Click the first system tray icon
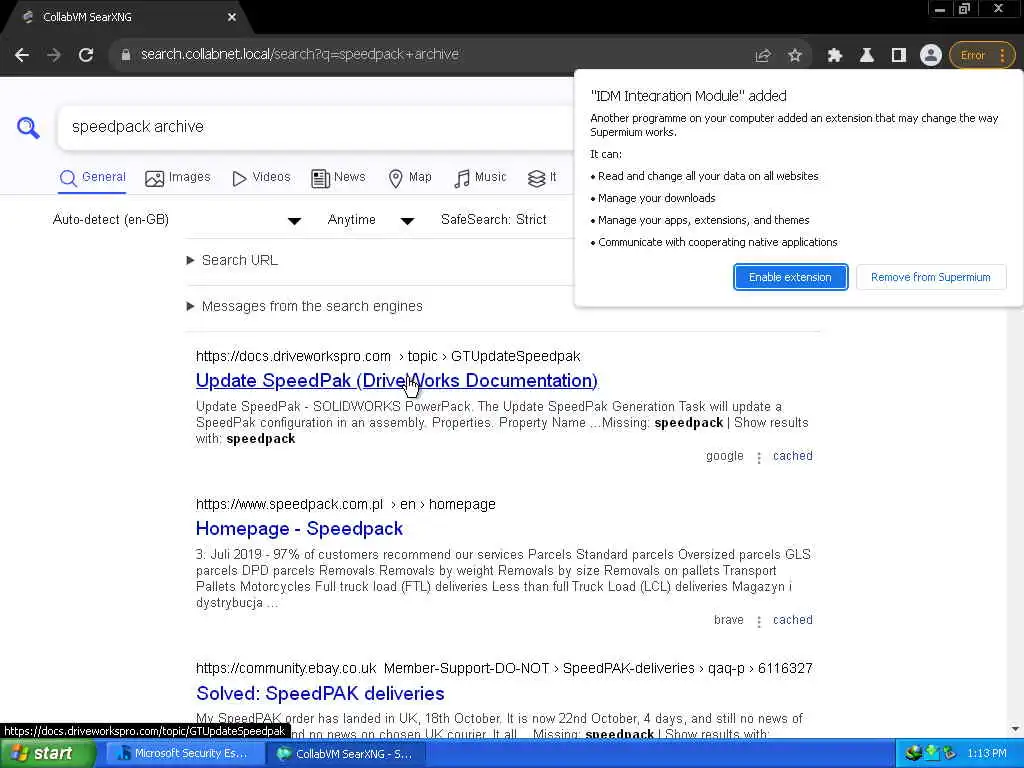This screenshot has width=1024, height=768. click(x=914, y=754)
